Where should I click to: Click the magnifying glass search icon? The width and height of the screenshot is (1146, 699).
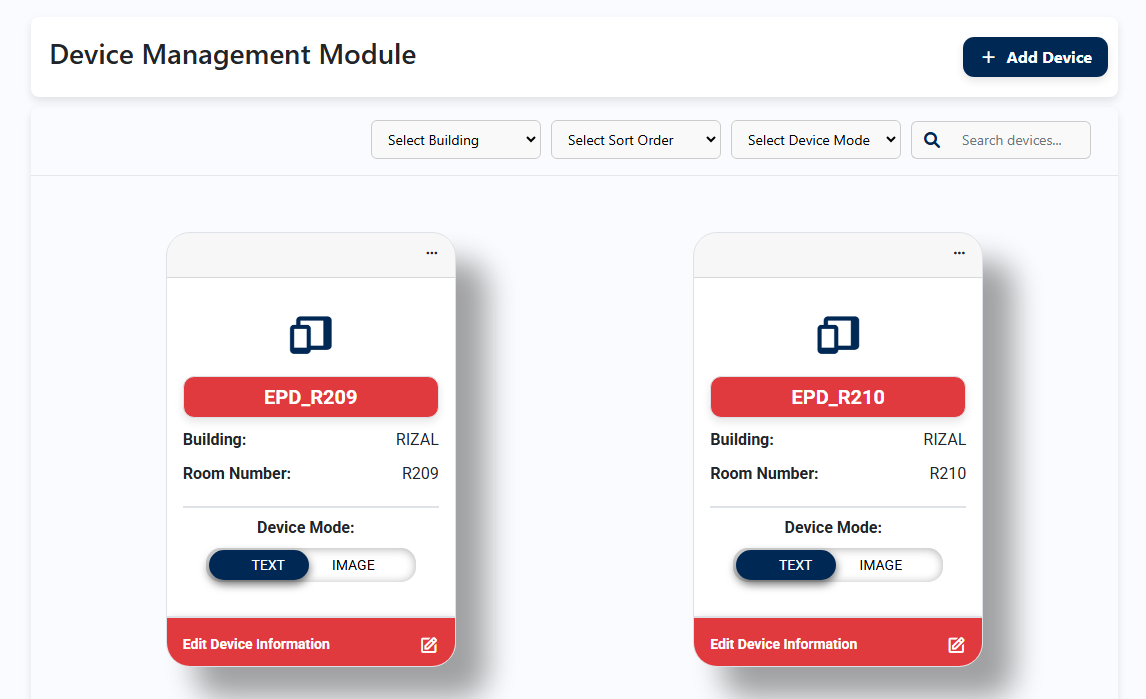(932, 140)
